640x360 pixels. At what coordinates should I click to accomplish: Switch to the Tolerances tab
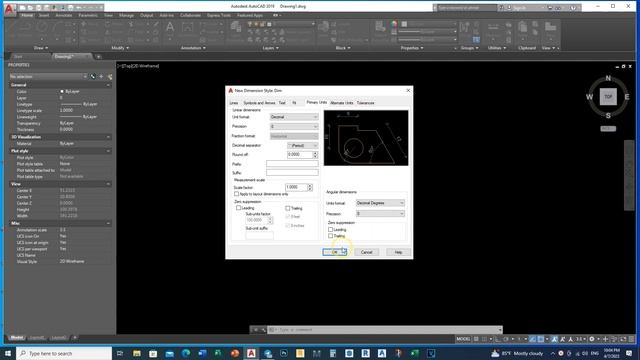[365, 103]
